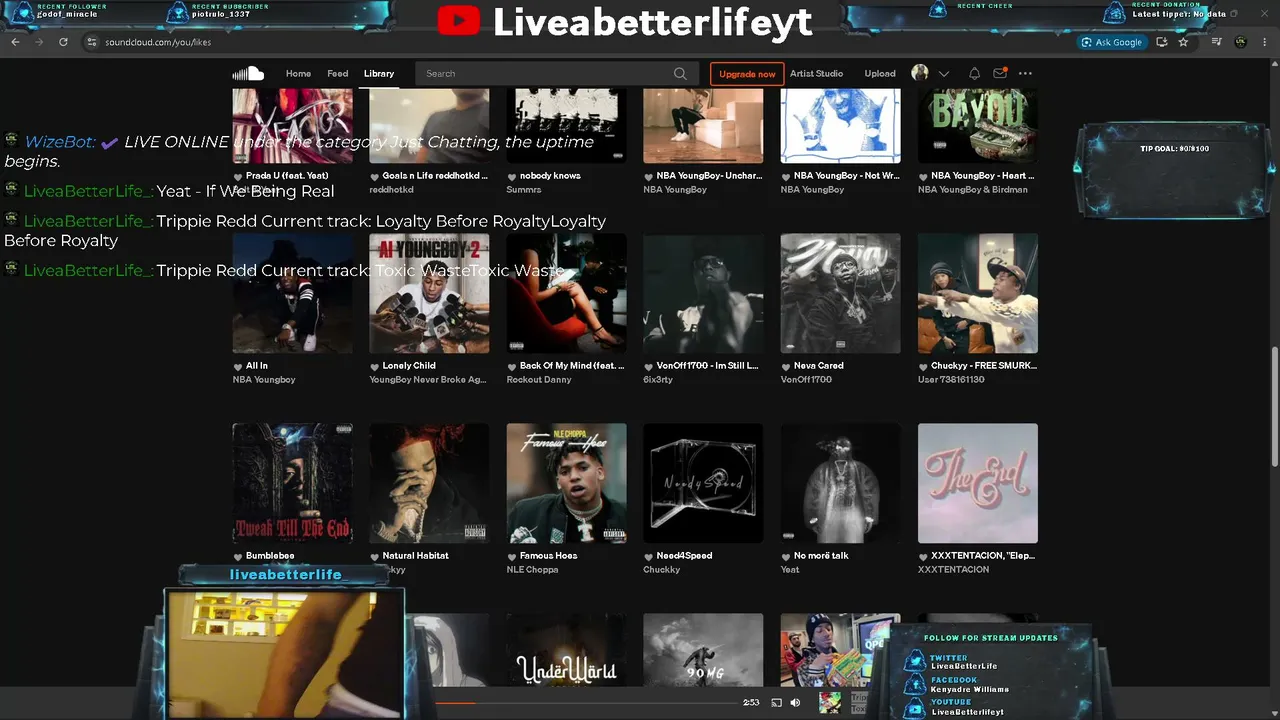Select the Library tab
The width and height of the screenshot is (1280, 720).
coord(379,73)
